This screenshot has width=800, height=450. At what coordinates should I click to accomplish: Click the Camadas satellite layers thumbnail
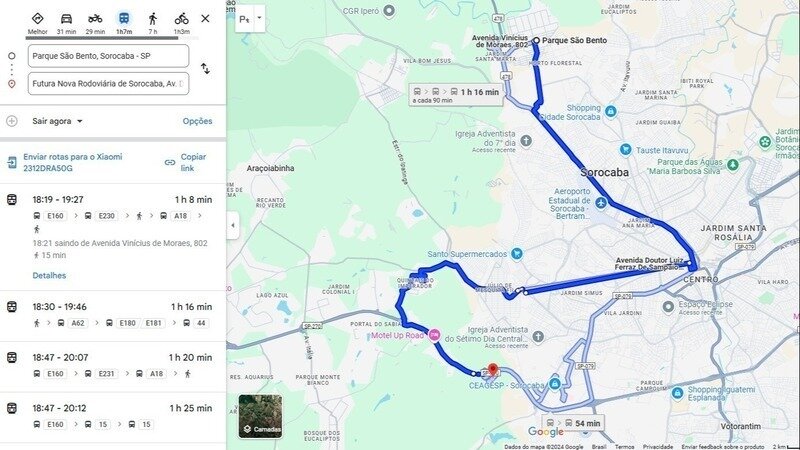point(260,416)
